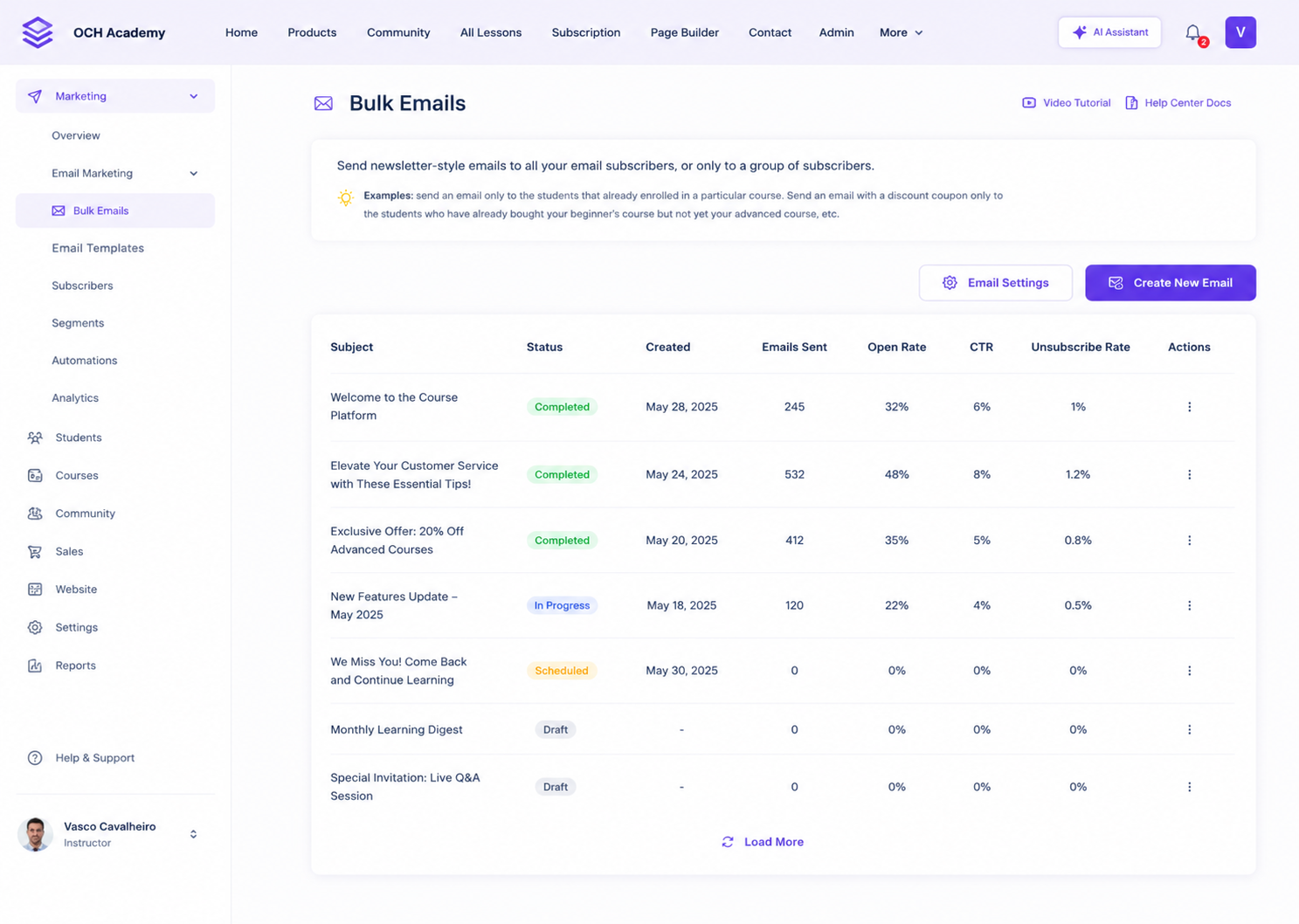Click the Unsubscribe Rate column header
This screenshot has height=924, width=1299.
(x=1081, y=348)
